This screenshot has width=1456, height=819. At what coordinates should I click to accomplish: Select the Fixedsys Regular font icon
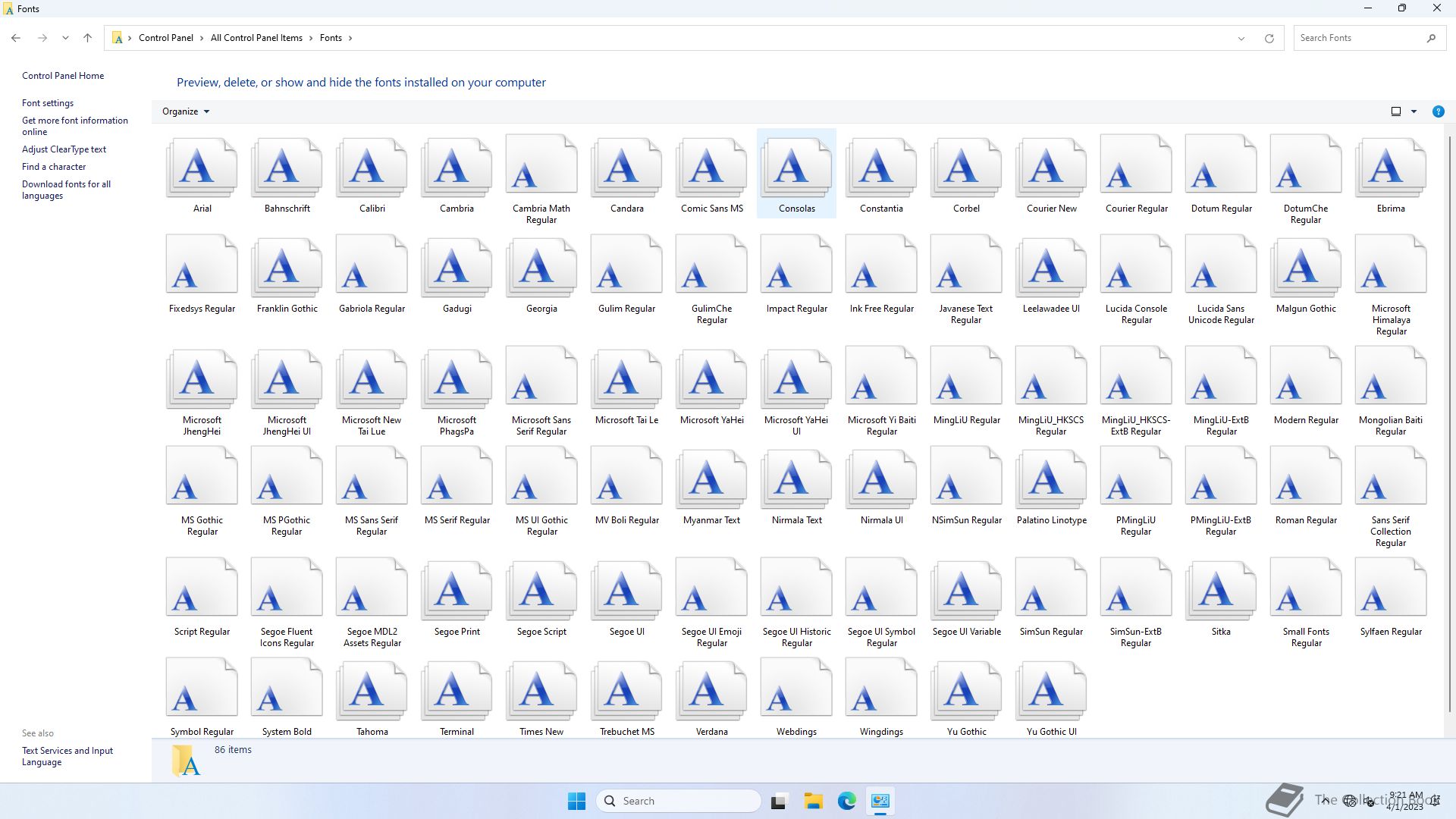pyautogui.click(x=202, y=265)
